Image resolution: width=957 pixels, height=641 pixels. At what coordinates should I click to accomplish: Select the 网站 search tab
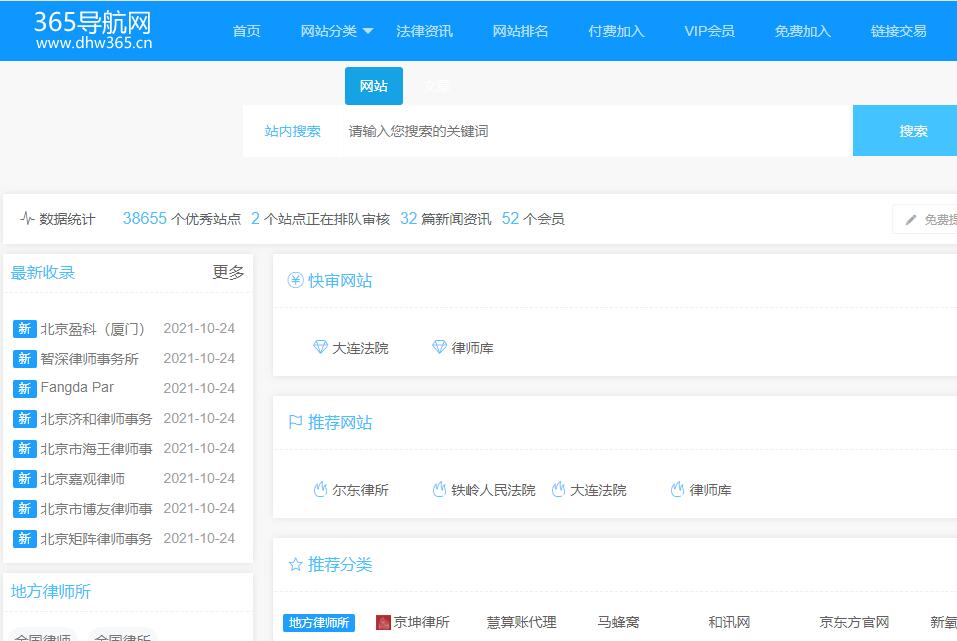(373, 87)
